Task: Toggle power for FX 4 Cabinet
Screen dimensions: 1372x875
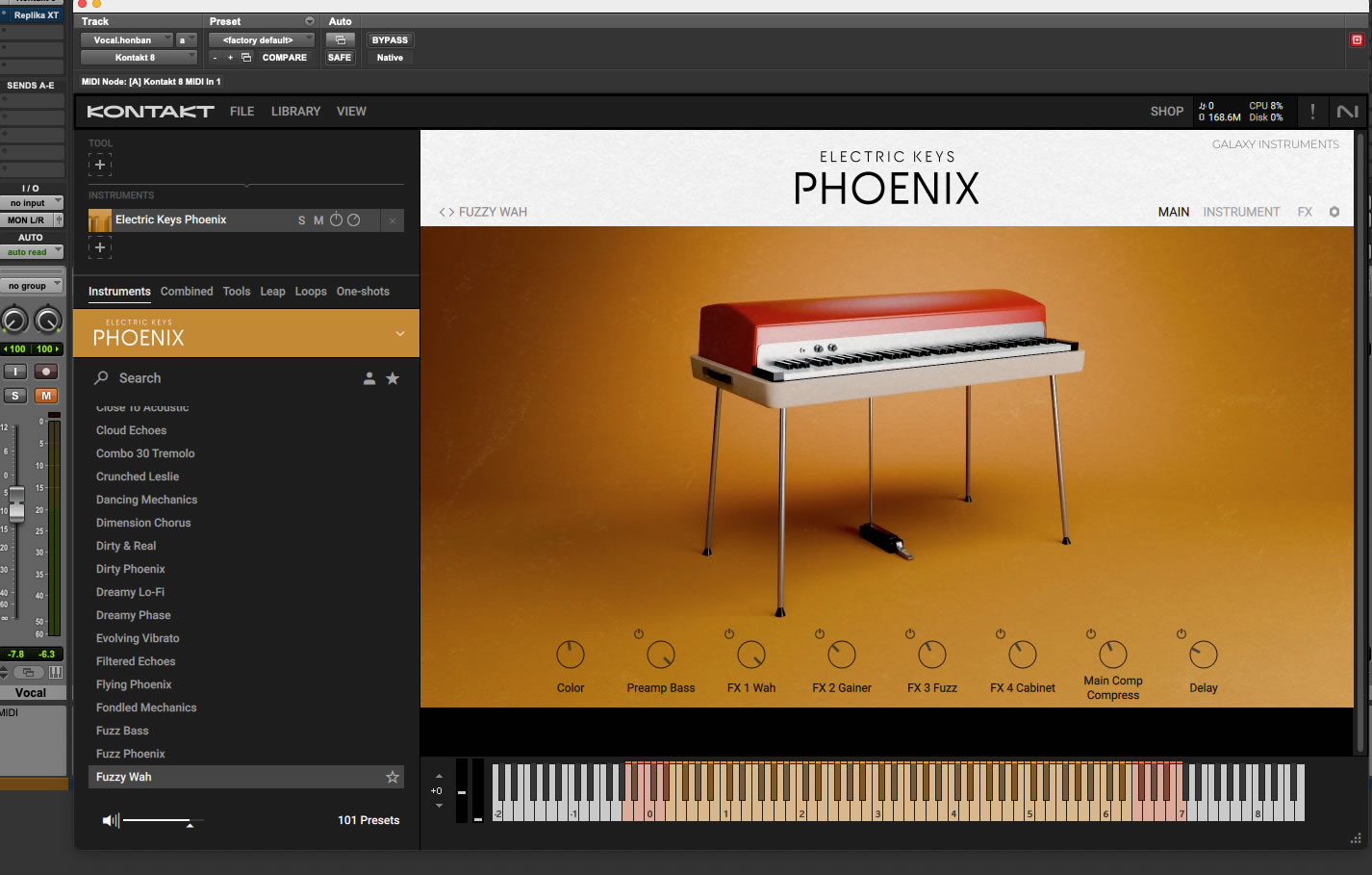Action: [1001, 633]
